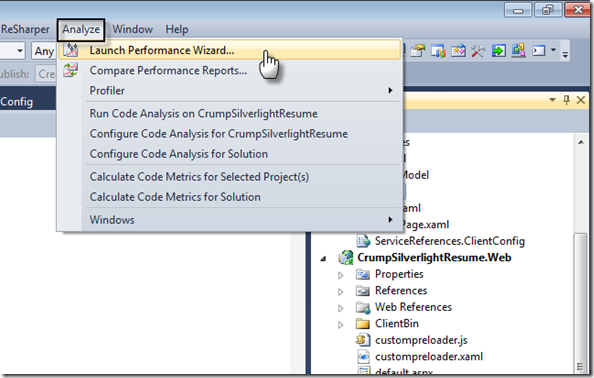Open the Window menu

pyautogui.click(x=133, y=29)
